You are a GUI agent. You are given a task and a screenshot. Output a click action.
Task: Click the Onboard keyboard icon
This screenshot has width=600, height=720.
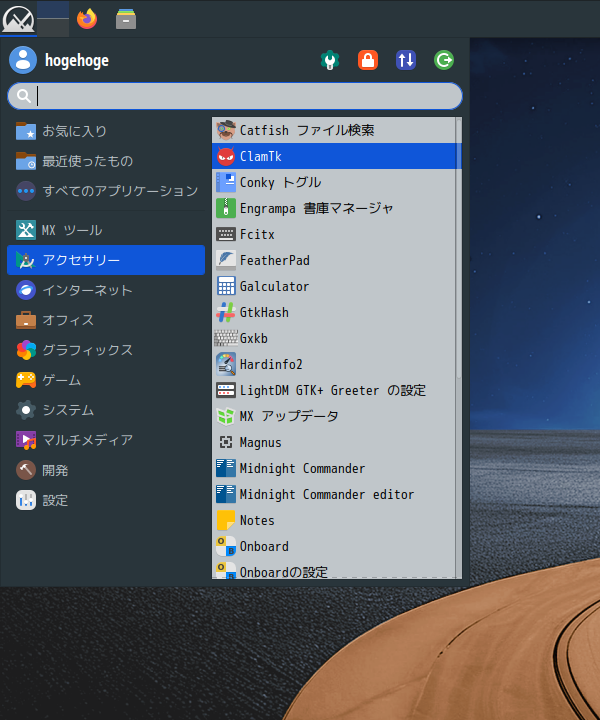click(x=226, y=546)
